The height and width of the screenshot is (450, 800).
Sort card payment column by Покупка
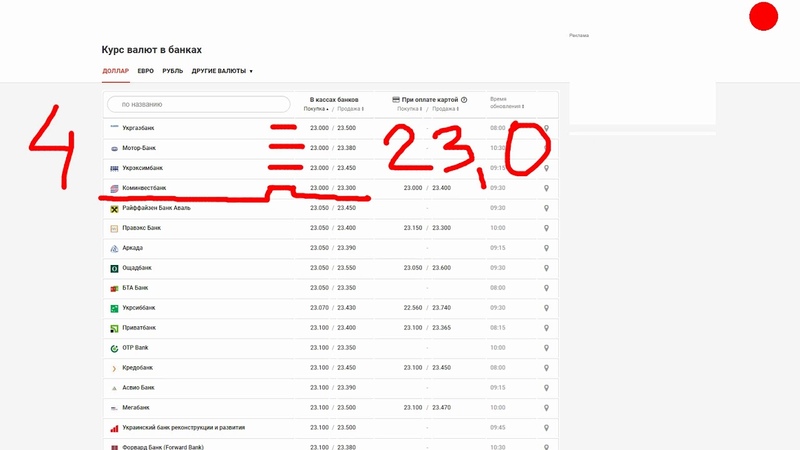[410, 109]
